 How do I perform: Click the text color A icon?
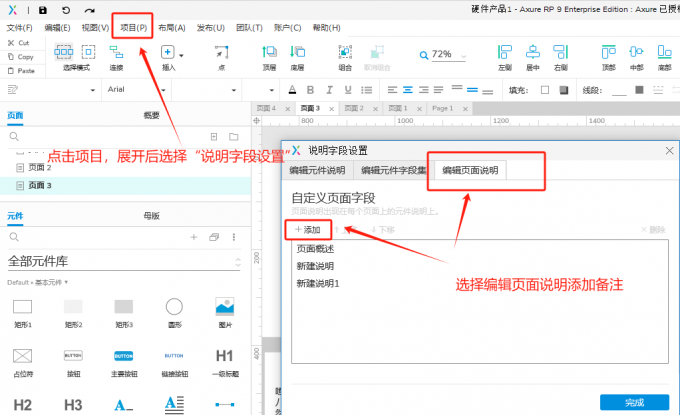pyautogui.click(x=292, y=90)
